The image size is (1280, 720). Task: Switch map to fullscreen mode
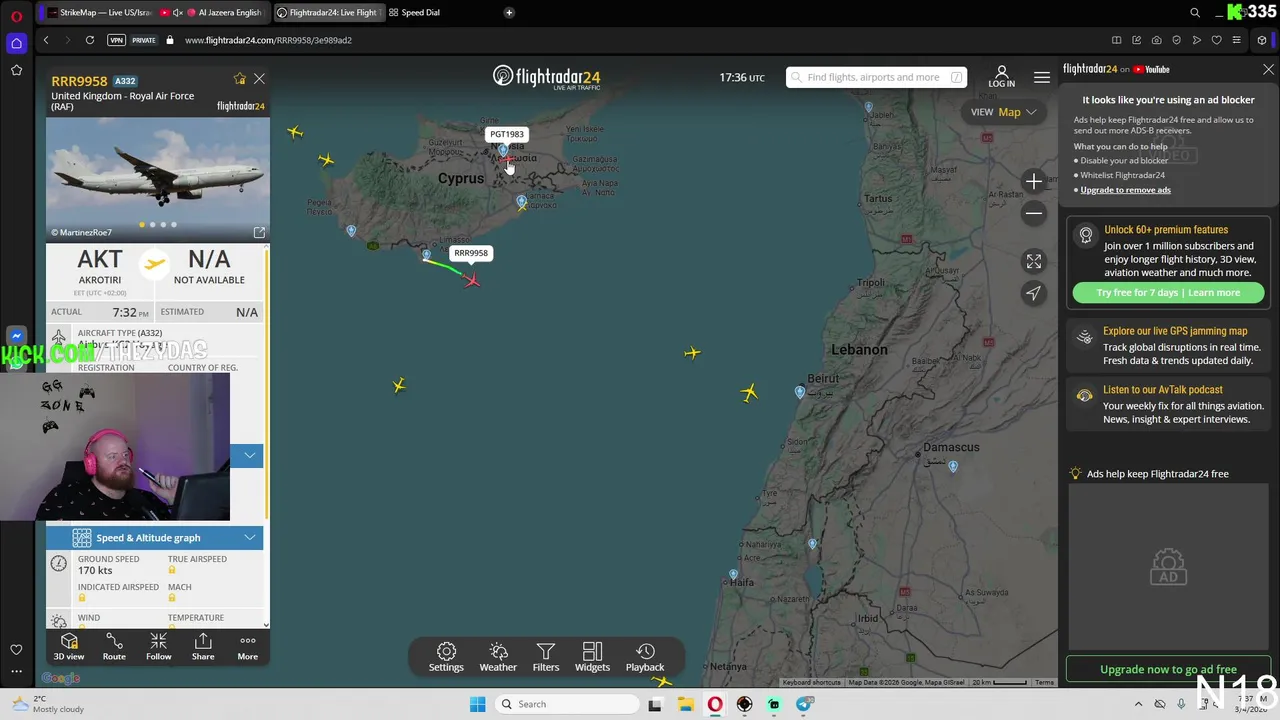click(x=1034, y=261)
